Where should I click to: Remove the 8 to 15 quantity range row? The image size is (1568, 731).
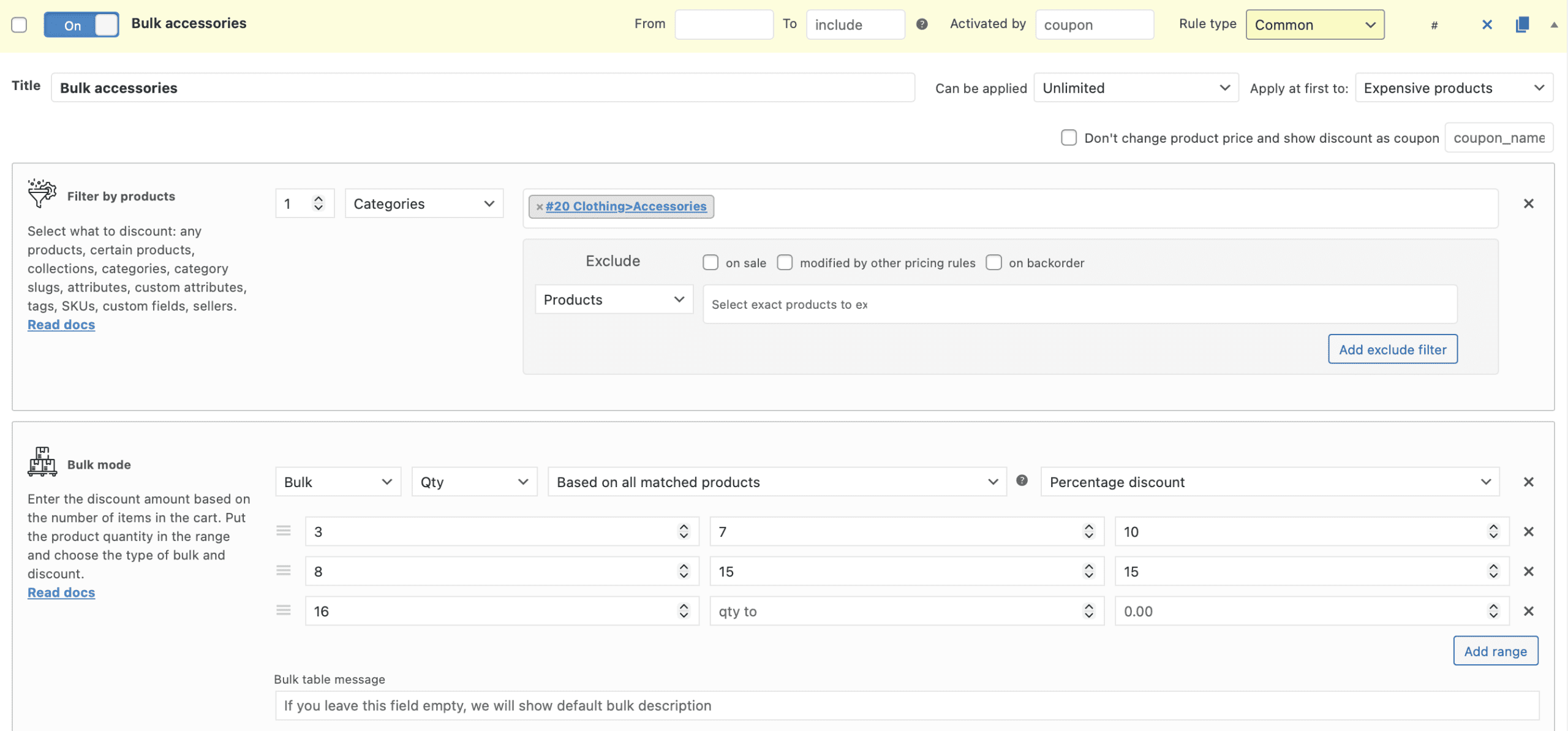1529,571
